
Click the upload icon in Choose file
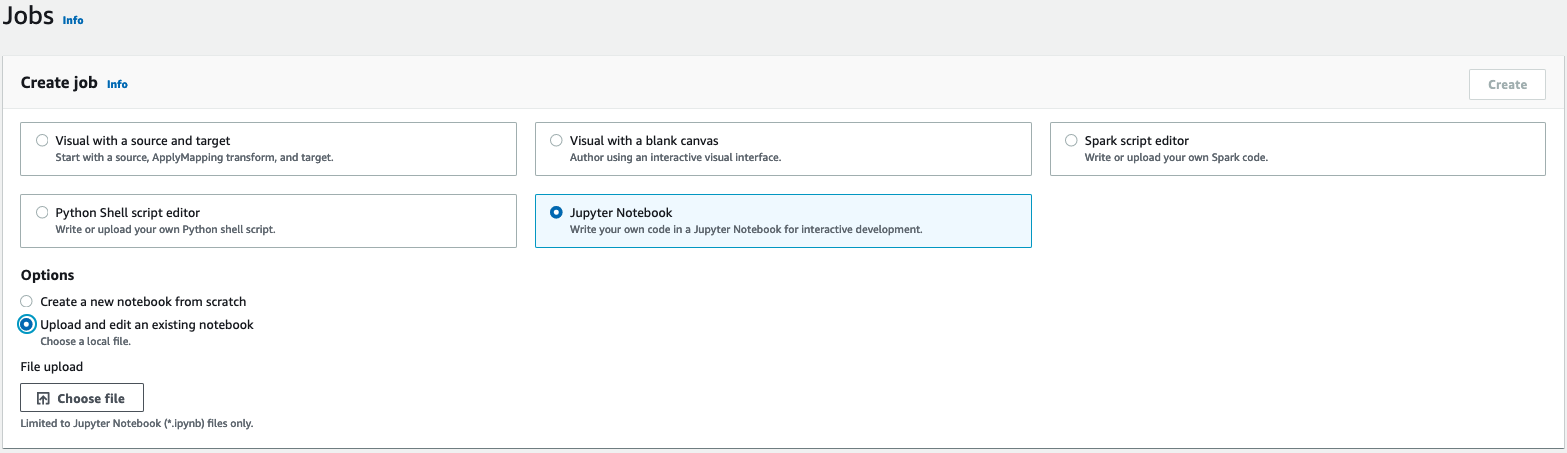pos(43,398)
